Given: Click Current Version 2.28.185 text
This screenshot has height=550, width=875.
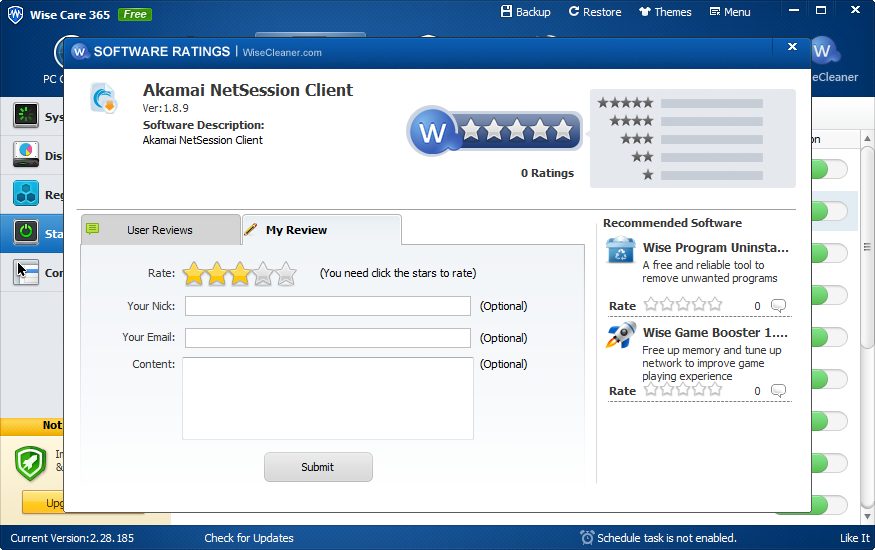Looking at the screenshot, I should point(72,538).
